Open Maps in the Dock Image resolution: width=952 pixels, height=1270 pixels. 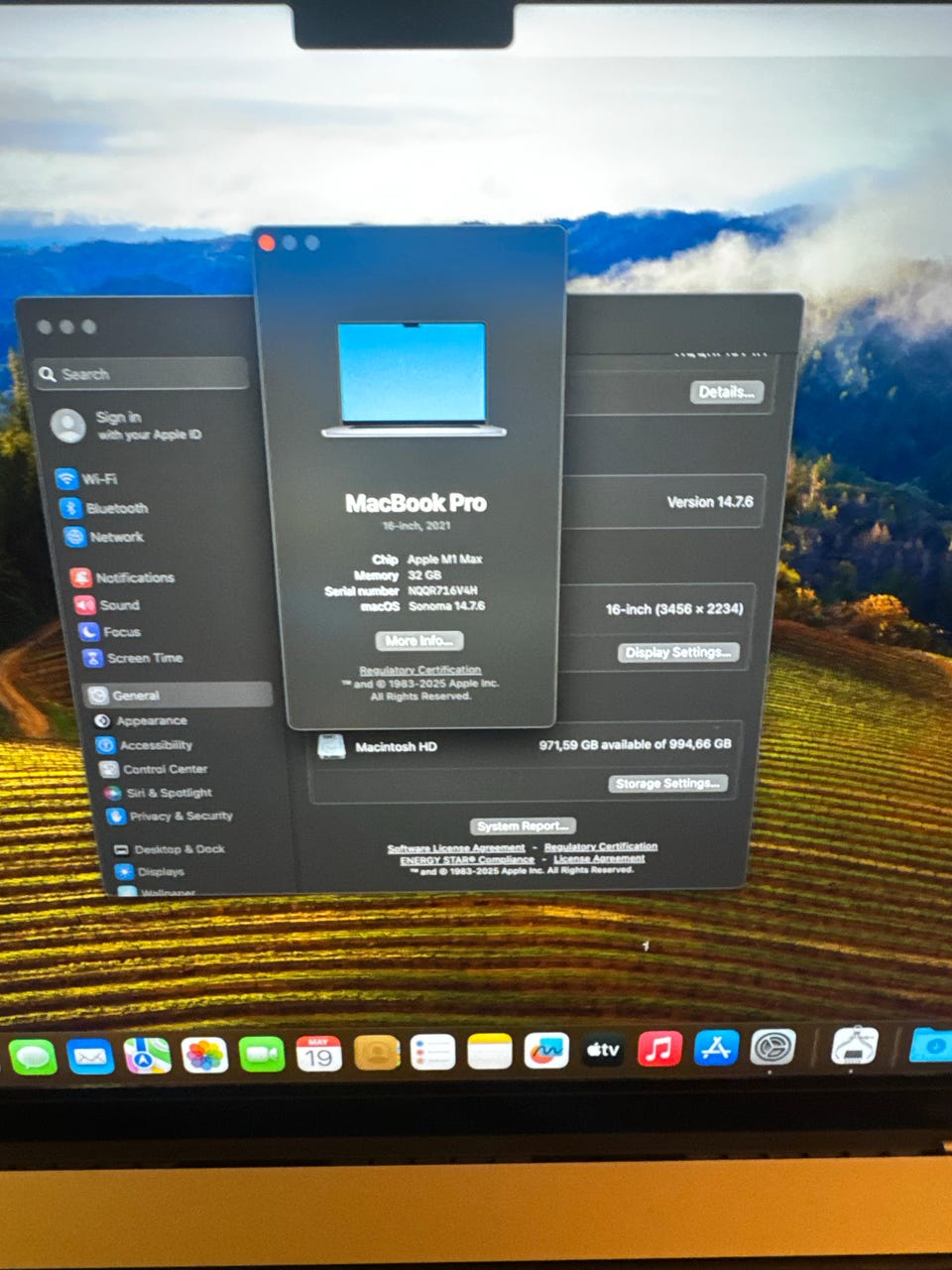pyautogui.click(x=147, y=1055)
